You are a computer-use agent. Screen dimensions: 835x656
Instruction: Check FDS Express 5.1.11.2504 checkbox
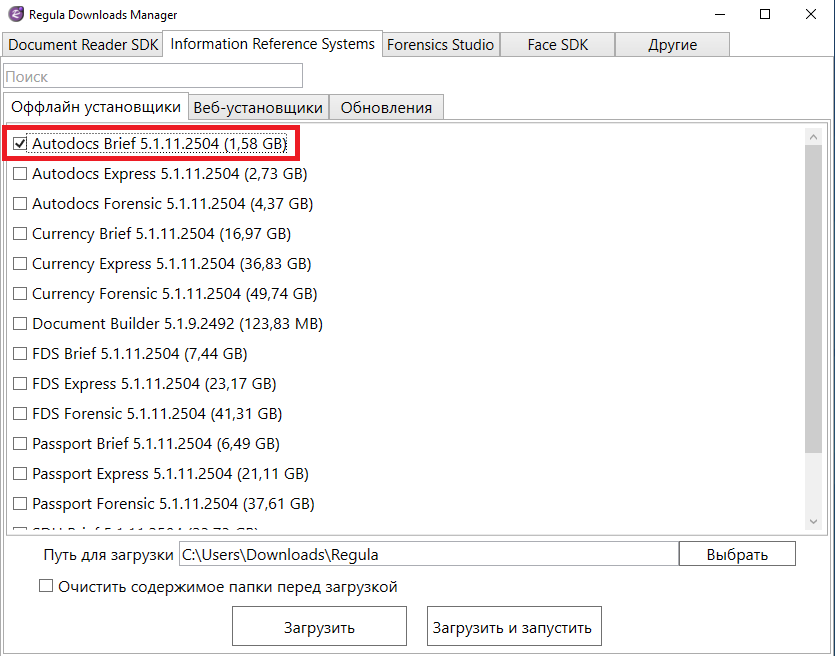click(20, 383)
